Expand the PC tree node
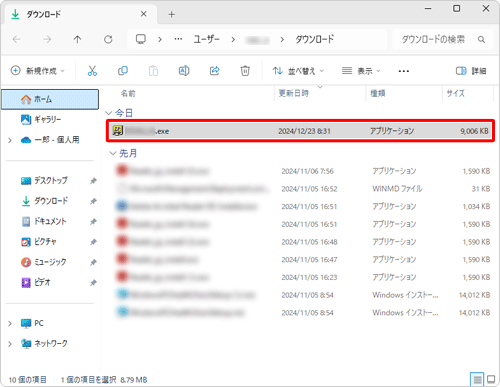The image size is (500, 387). [x=10, y=323]
